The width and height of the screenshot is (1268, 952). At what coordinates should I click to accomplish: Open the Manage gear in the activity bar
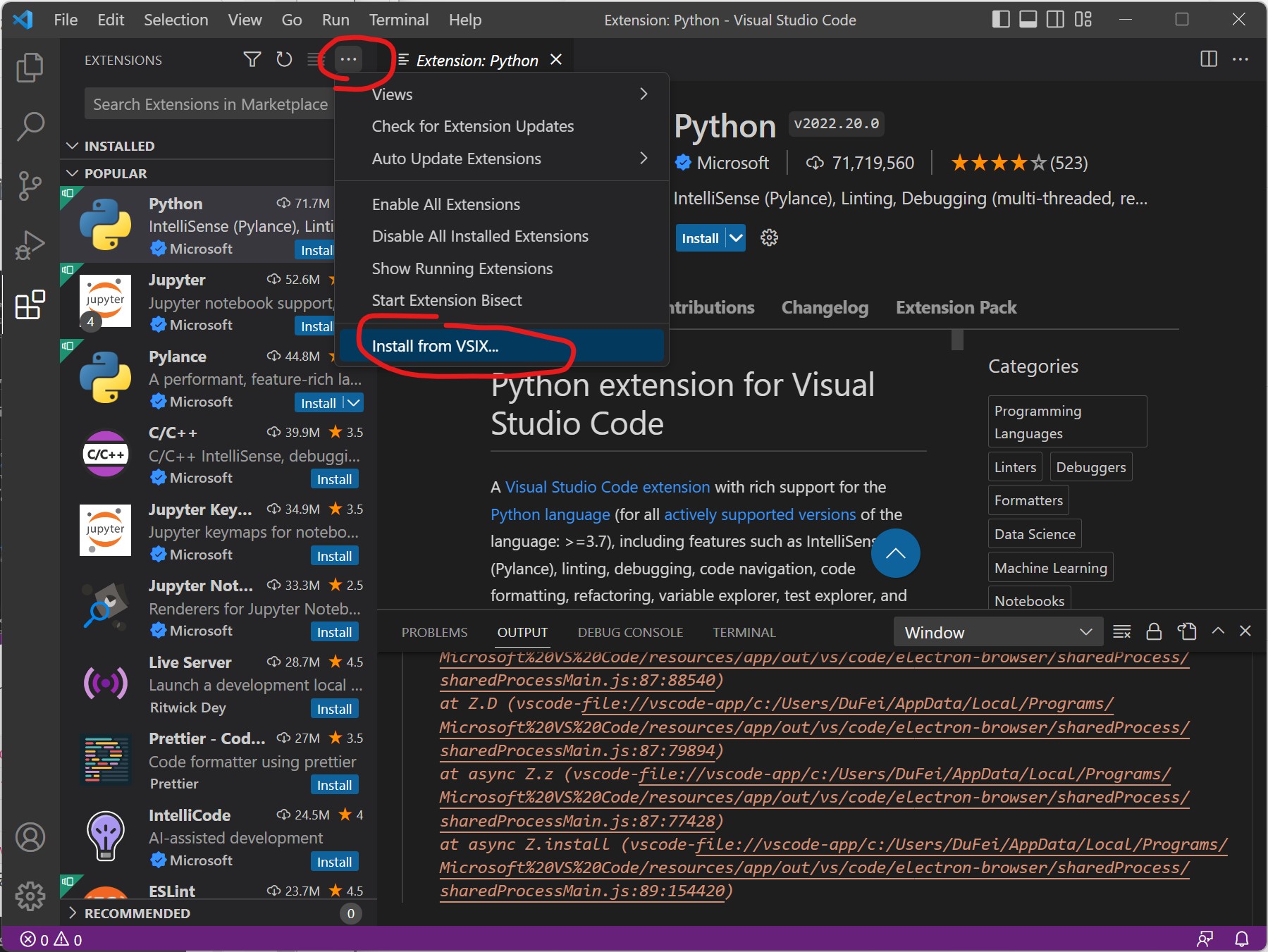pos(30,896)
